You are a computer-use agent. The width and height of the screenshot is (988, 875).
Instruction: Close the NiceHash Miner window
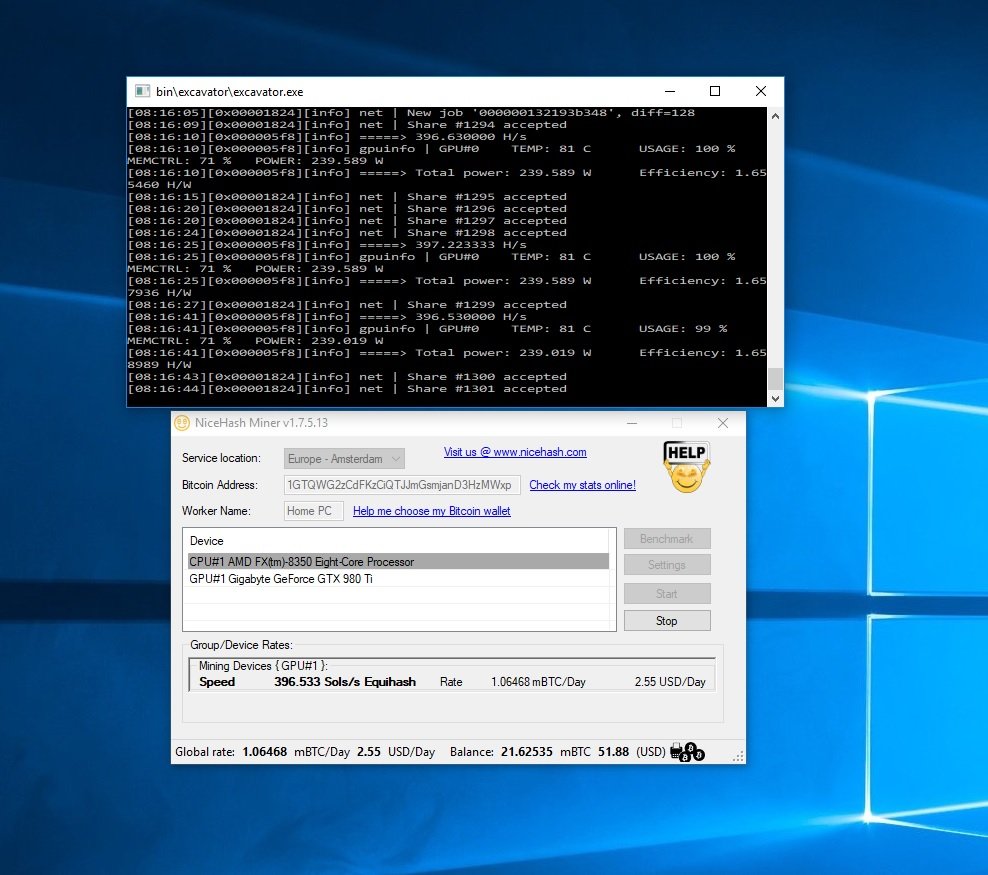(x=723, y=423)
